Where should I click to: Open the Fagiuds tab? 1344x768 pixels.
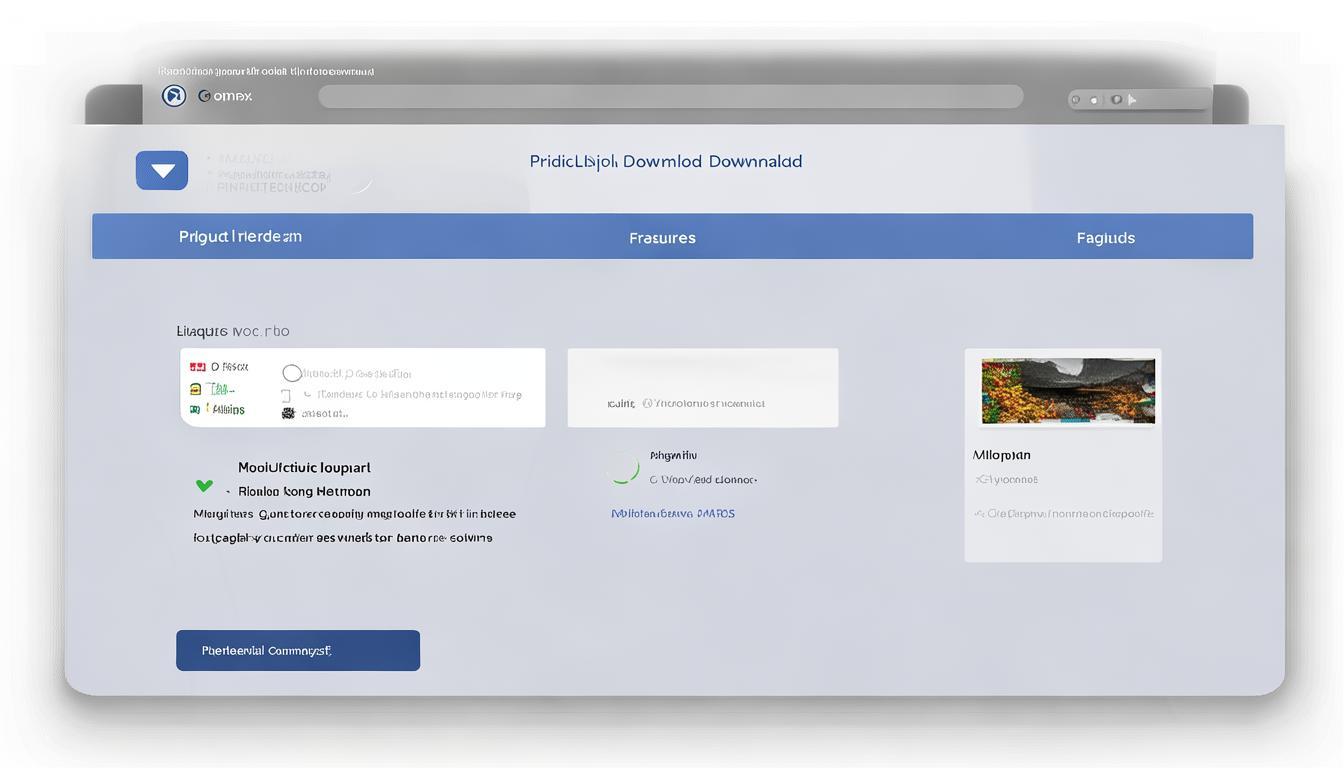1105,238
